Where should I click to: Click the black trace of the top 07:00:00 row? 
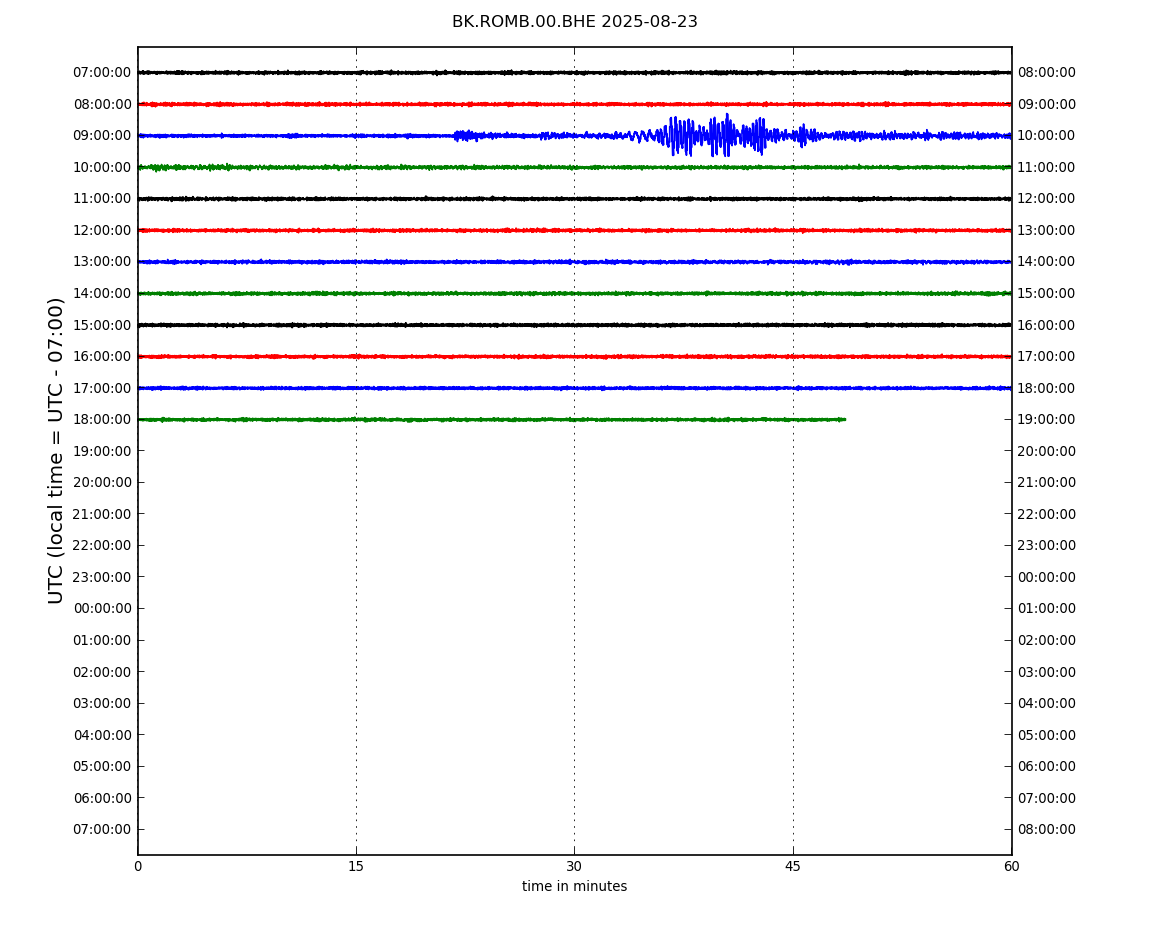(574, 73)
